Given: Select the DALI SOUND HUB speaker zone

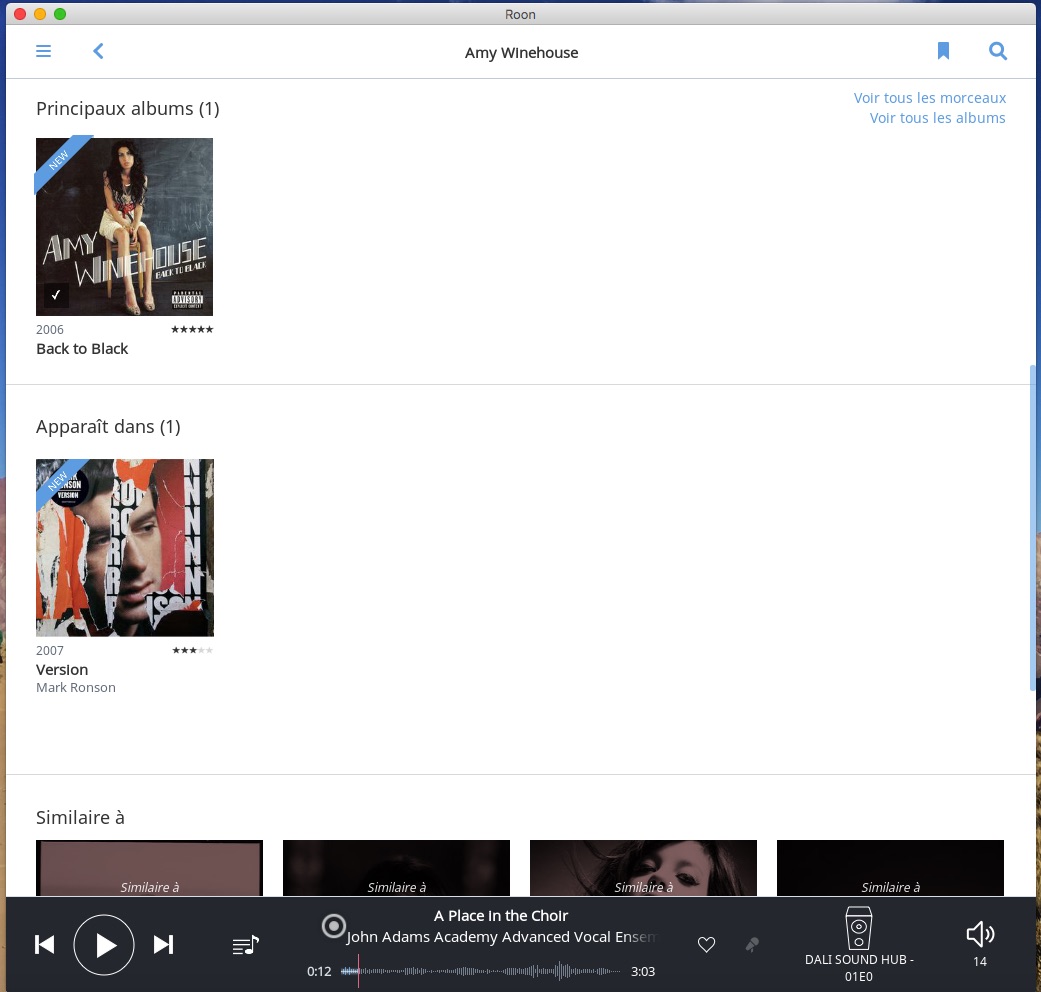Looking at the screenshot, I should (x=858, y=945).
